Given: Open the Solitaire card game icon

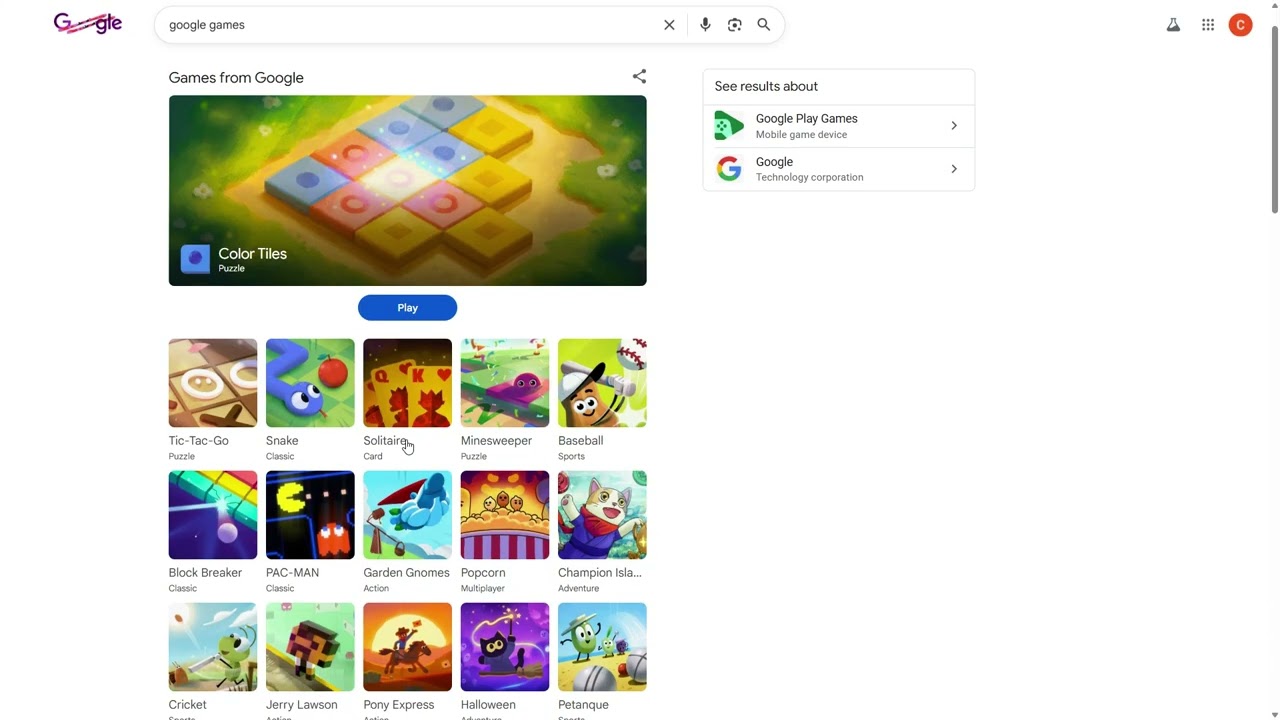Looking at the screenshot, I should pyautogui.click(x=407, y=383).
